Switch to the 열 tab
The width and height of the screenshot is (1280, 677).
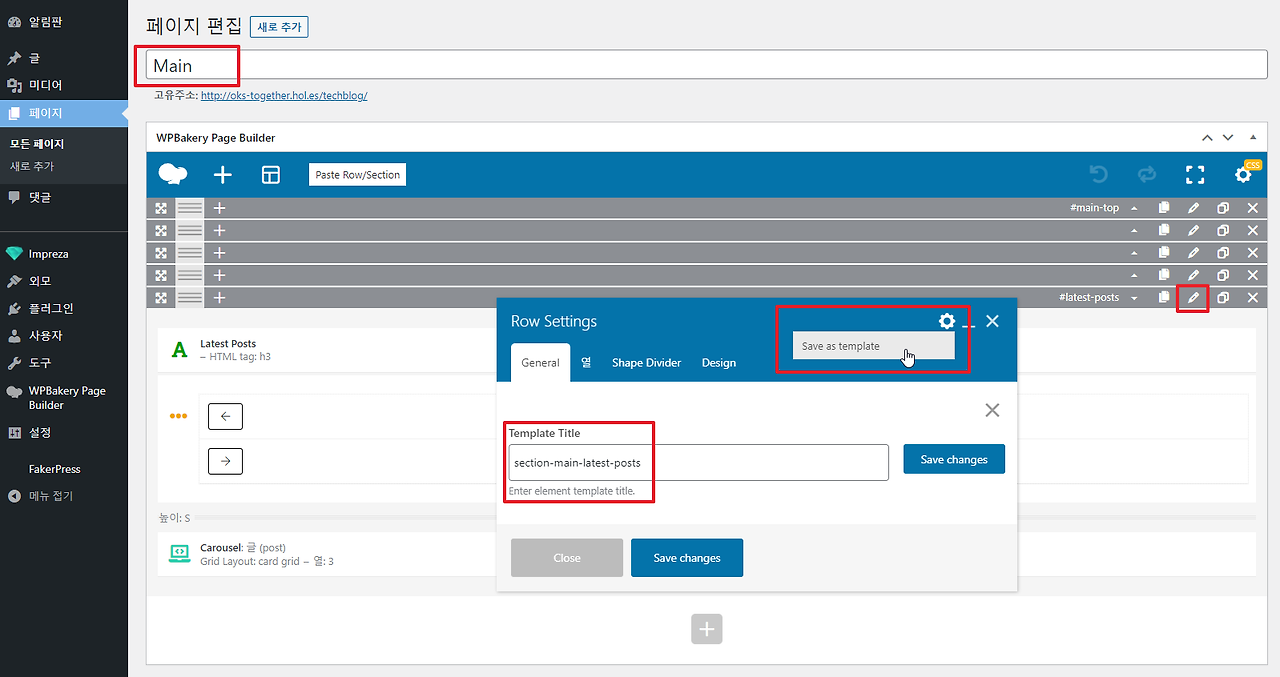coord(586,363)
